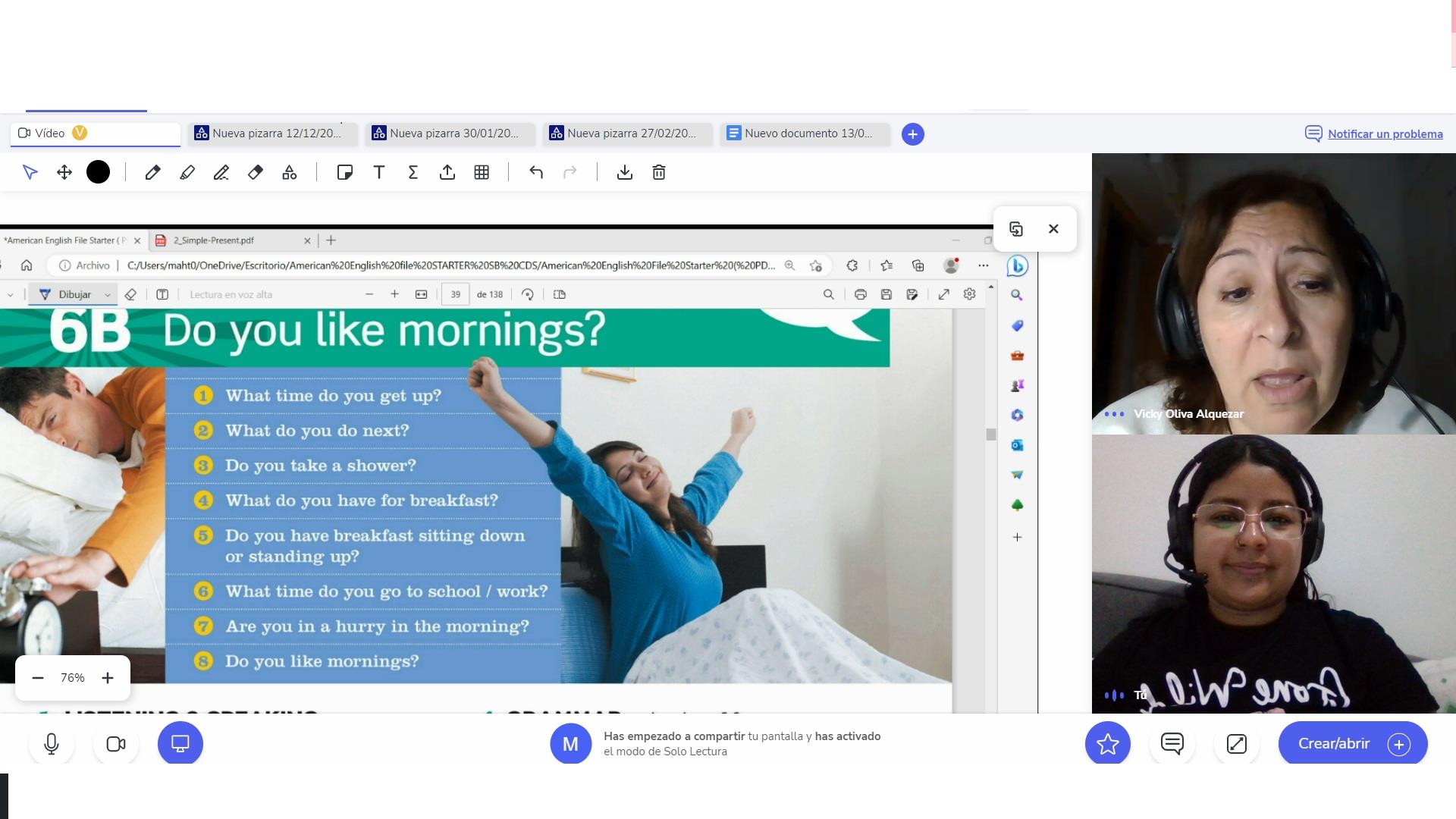Viewport: 1456px width, 819px height.
Task: Open the formula sigma tool
Action: click(x=413, y=173)
